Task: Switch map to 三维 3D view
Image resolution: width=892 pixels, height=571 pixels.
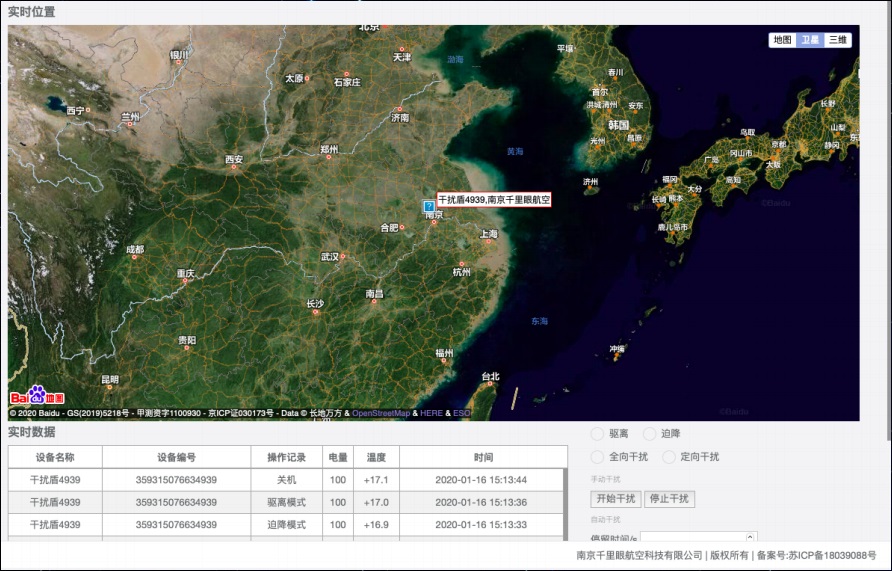Action: coord(838,40)
